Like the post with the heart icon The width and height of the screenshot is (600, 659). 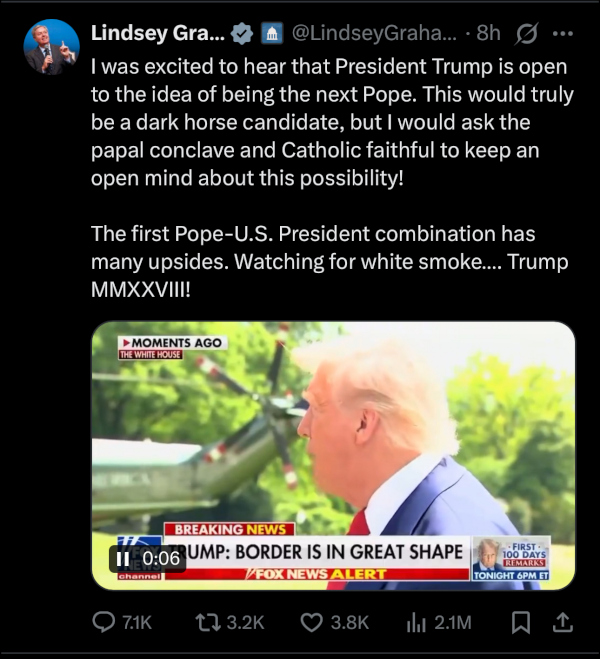[x=311, y=622]
